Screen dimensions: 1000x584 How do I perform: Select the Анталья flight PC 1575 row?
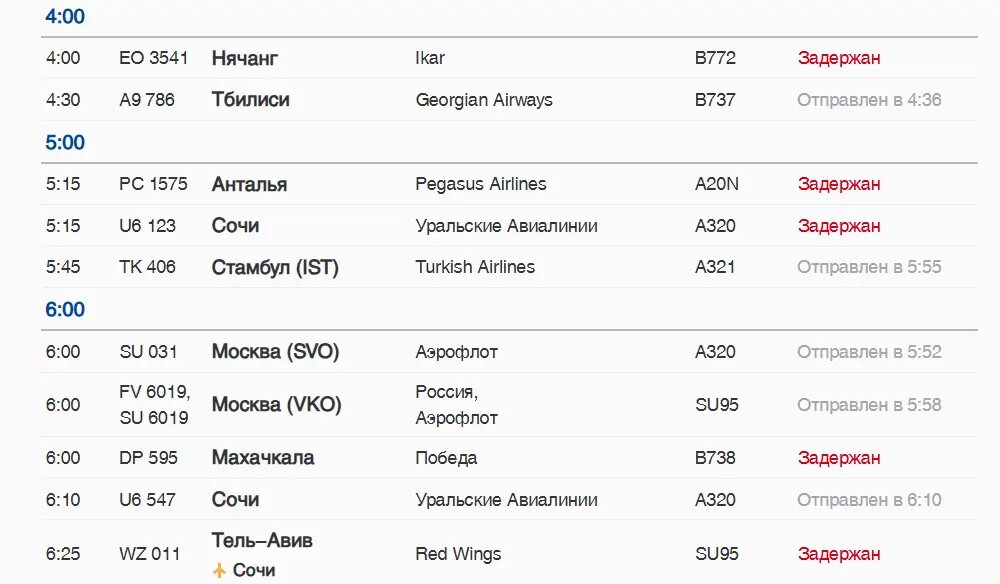pos(509,184)
